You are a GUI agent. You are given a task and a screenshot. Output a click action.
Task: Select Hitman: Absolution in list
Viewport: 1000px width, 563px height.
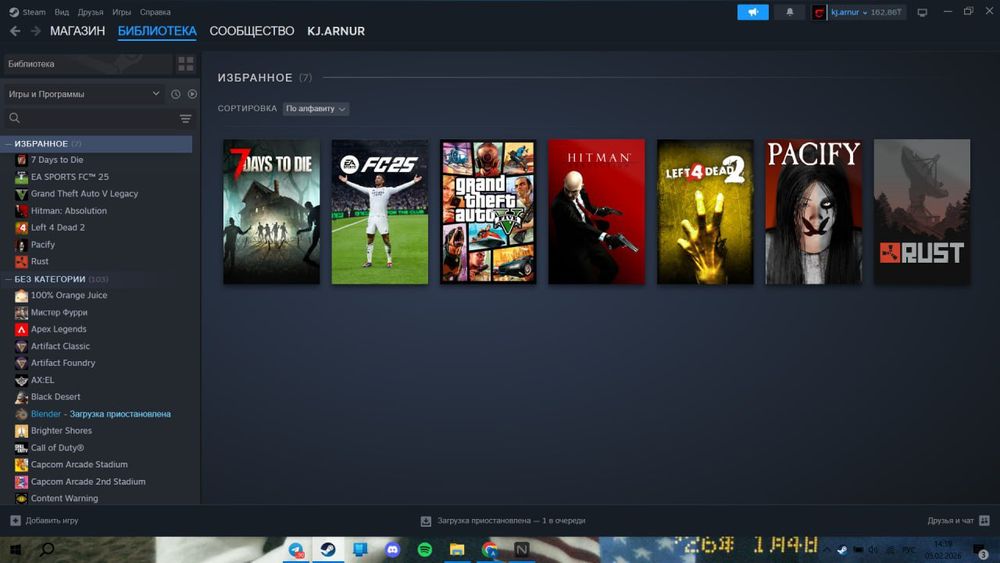point(69,211)
